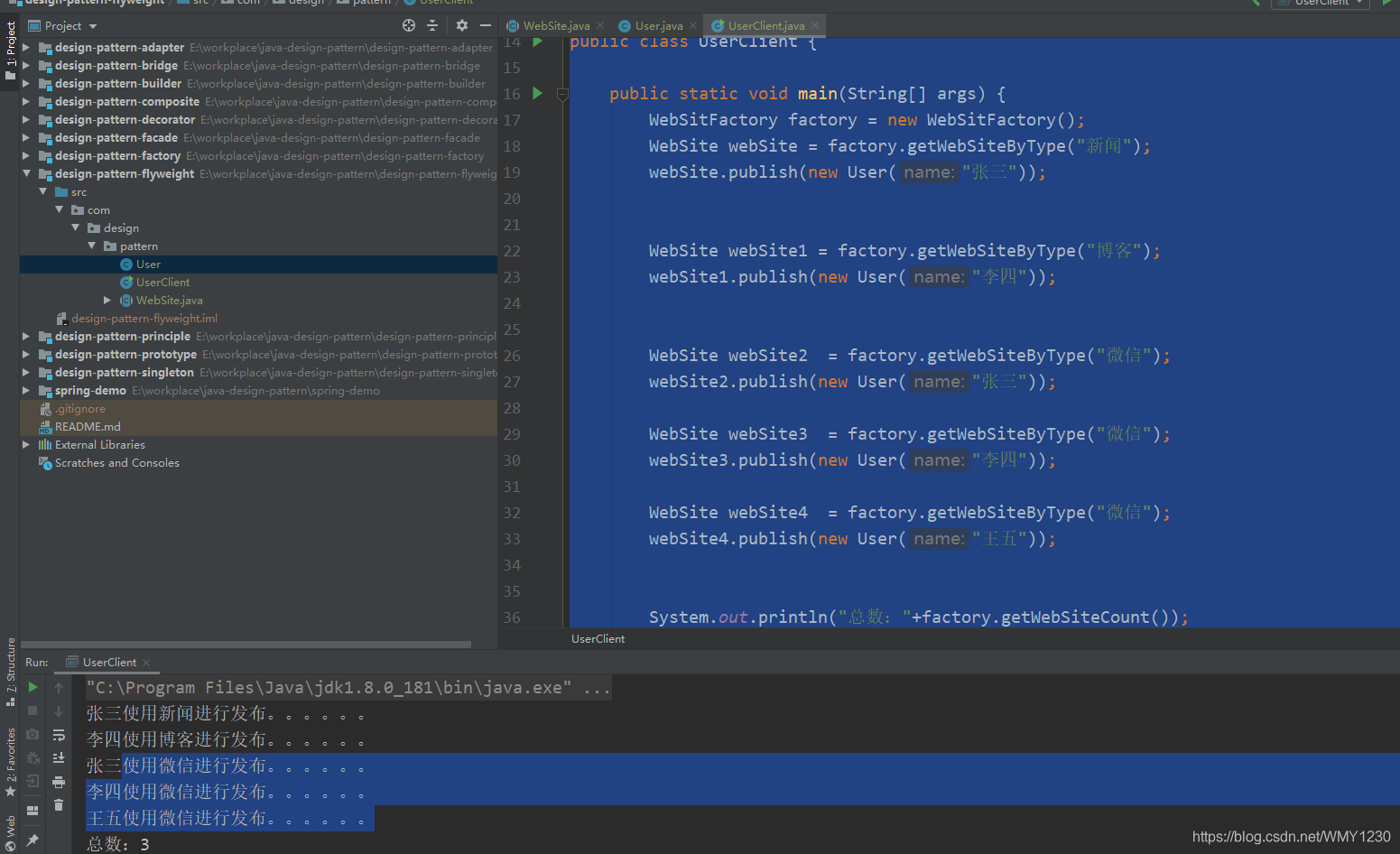1400x854 pixels.
Task: Close the UserClient.java tab
Action: pyautogui.click(x=815, y=25)
